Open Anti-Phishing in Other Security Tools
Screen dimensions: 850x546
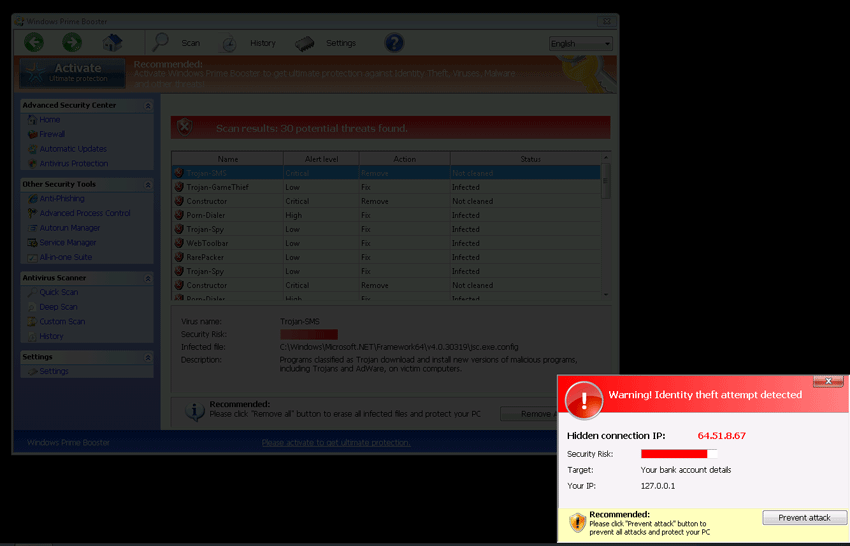(x=61, y=199)
